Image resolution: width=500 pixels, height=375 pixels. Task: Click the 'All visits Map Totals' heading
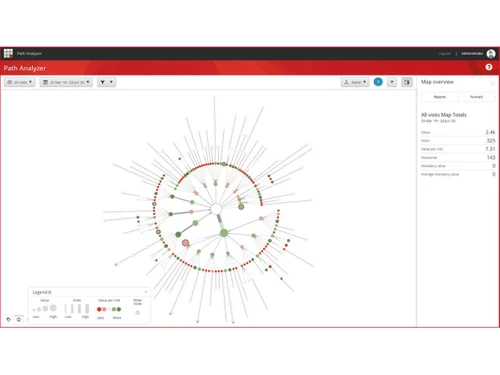(444, 115)
